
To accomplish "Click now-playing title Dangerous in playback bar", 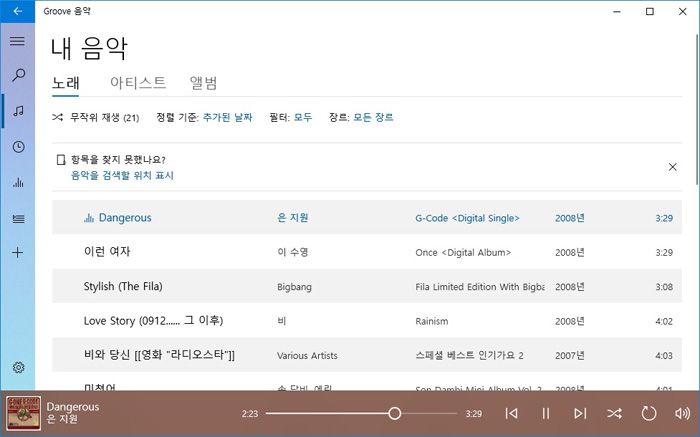I will tap(73, 407).
